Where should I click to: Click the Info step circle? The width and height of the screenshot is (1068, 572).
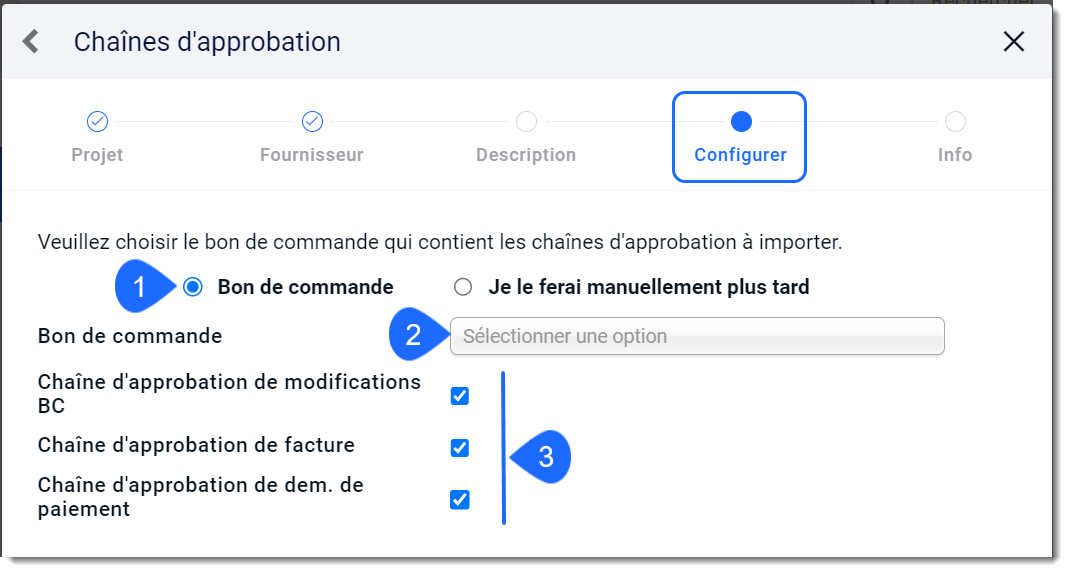pos(955,122)
